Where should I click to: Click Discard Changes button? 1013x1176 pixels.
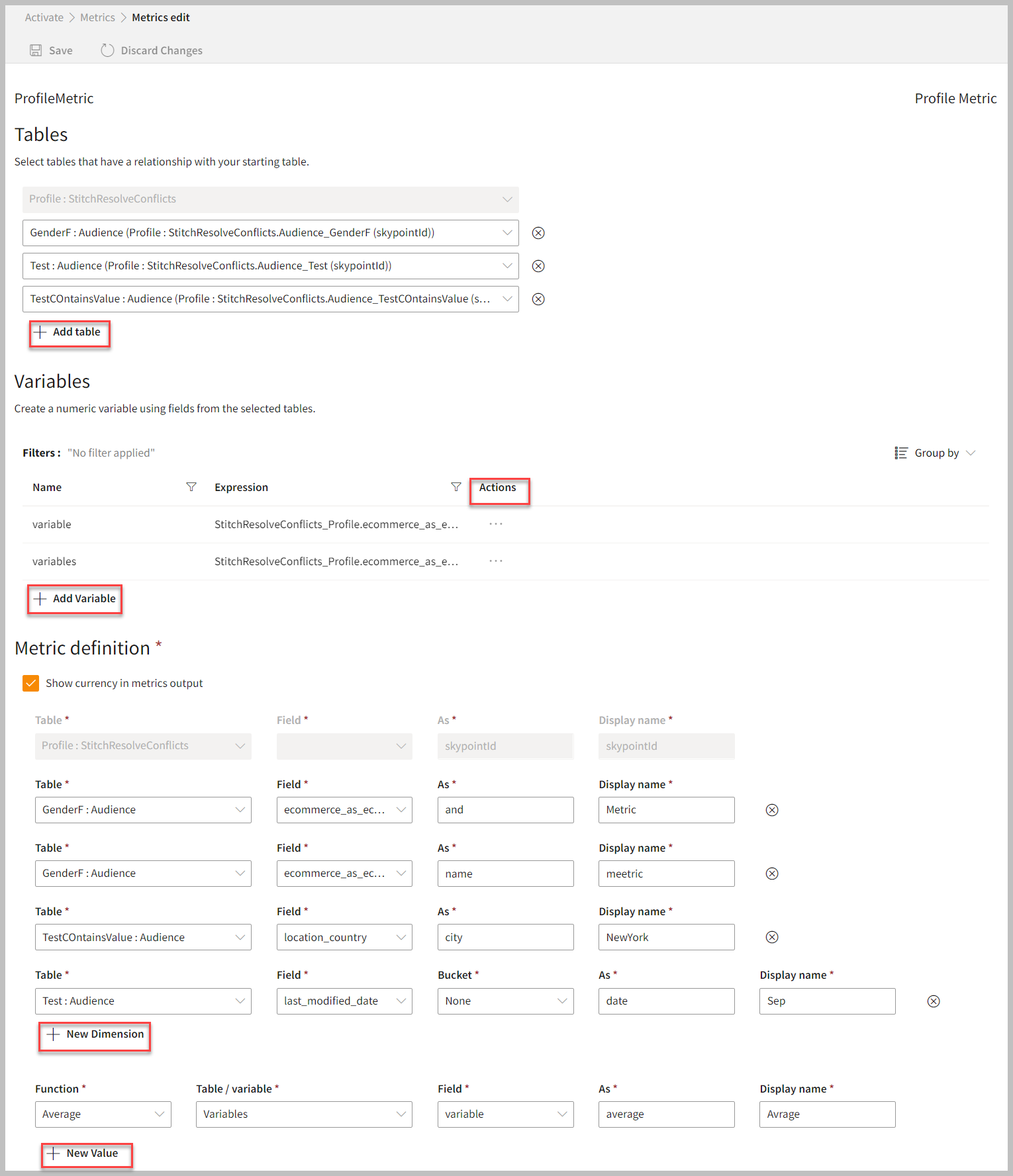coord(152,50)
